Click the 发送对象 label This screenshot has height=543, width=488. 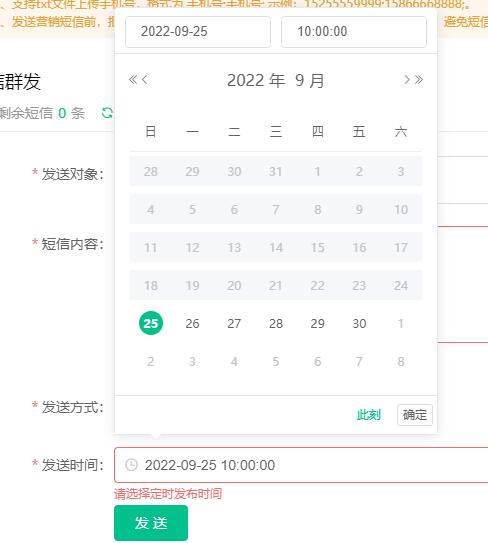[72, 174]
